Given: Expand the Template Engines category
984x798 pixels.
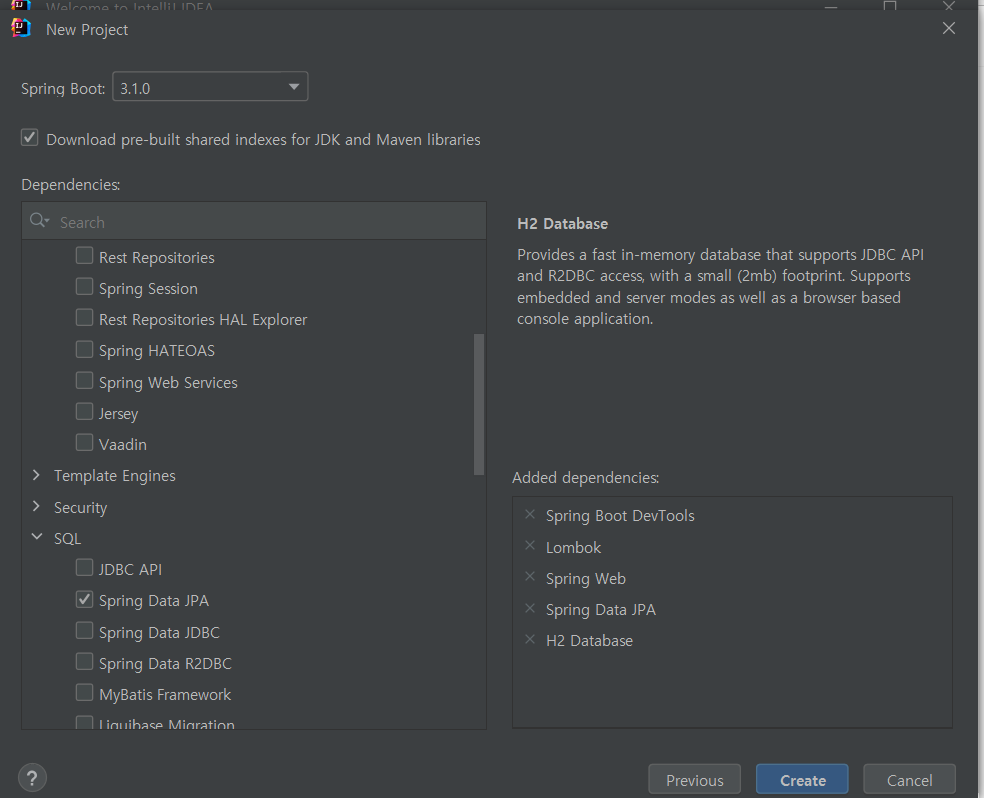Looking at the screenshot, I should pyautogui.click(x=36, y=476).
